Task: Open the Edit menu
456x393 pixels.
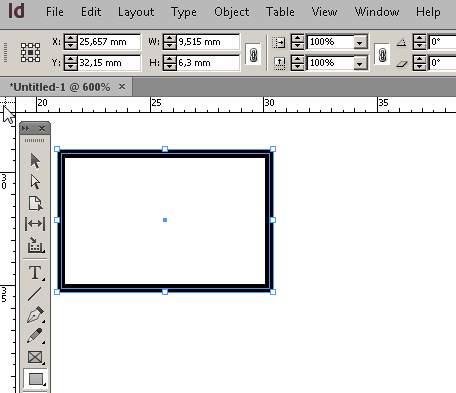Action: 91,12
